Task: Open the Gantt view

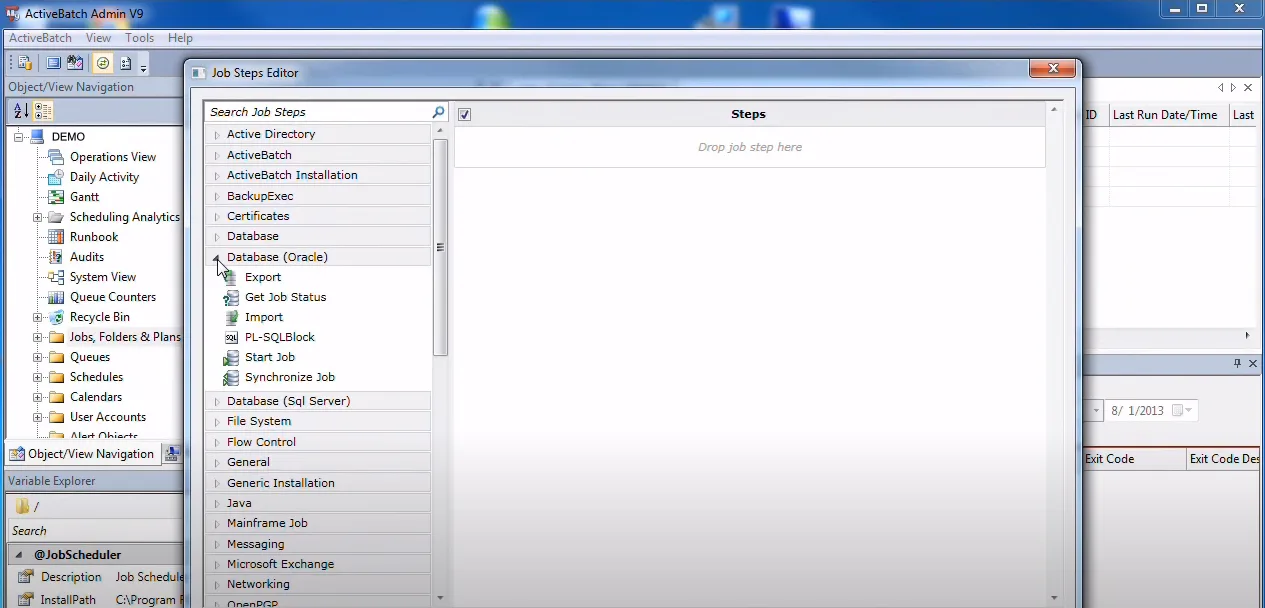Action: click(x=84, y=197)
